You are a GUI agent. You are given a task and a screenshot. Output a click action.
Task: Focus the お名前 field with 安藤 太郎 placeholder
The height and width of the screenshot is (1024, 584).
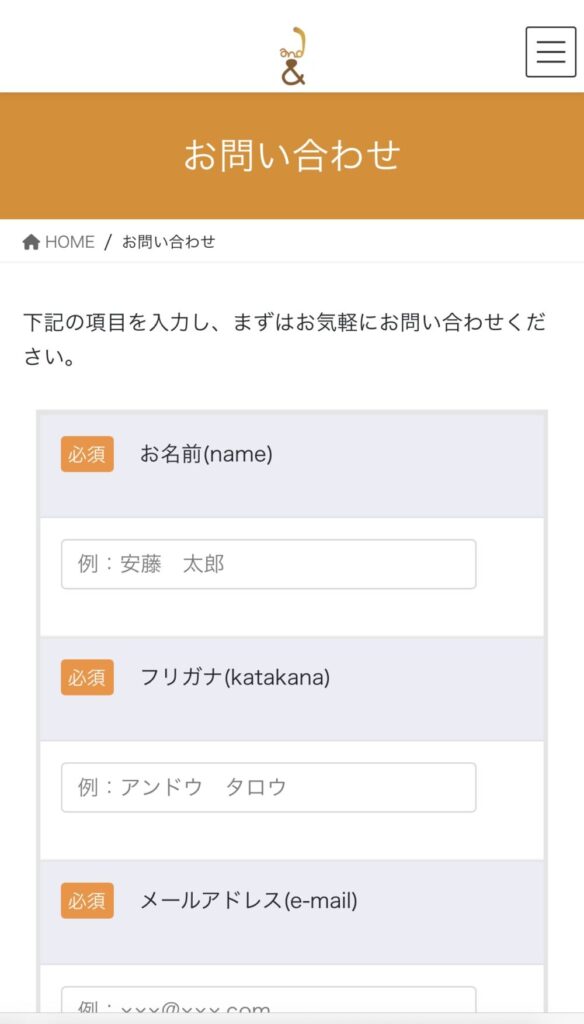(x=268, y=564)
